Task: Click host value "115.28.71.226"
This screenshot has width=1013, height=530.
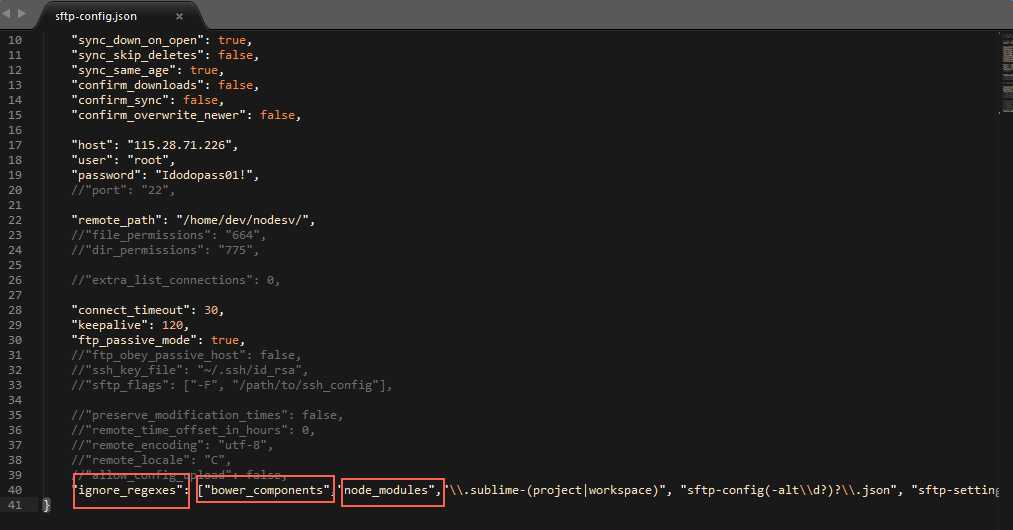Action: pos(179,145)
